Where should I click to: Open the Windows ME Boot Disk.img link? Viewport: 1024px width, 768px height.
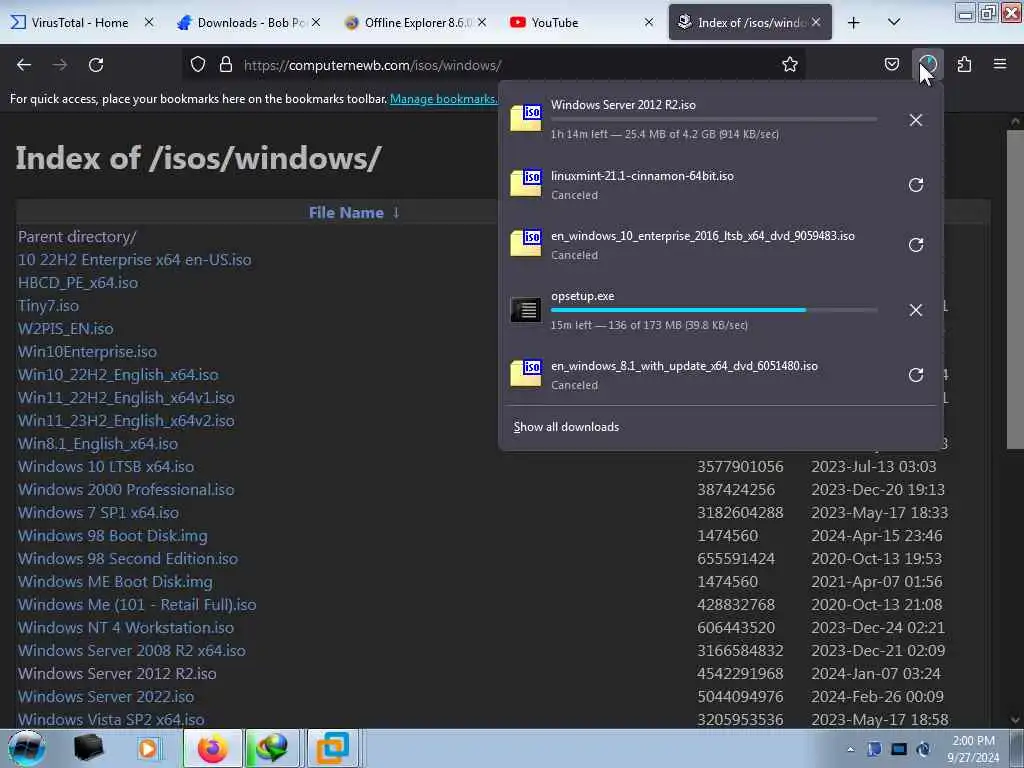[x=115, y=581]
